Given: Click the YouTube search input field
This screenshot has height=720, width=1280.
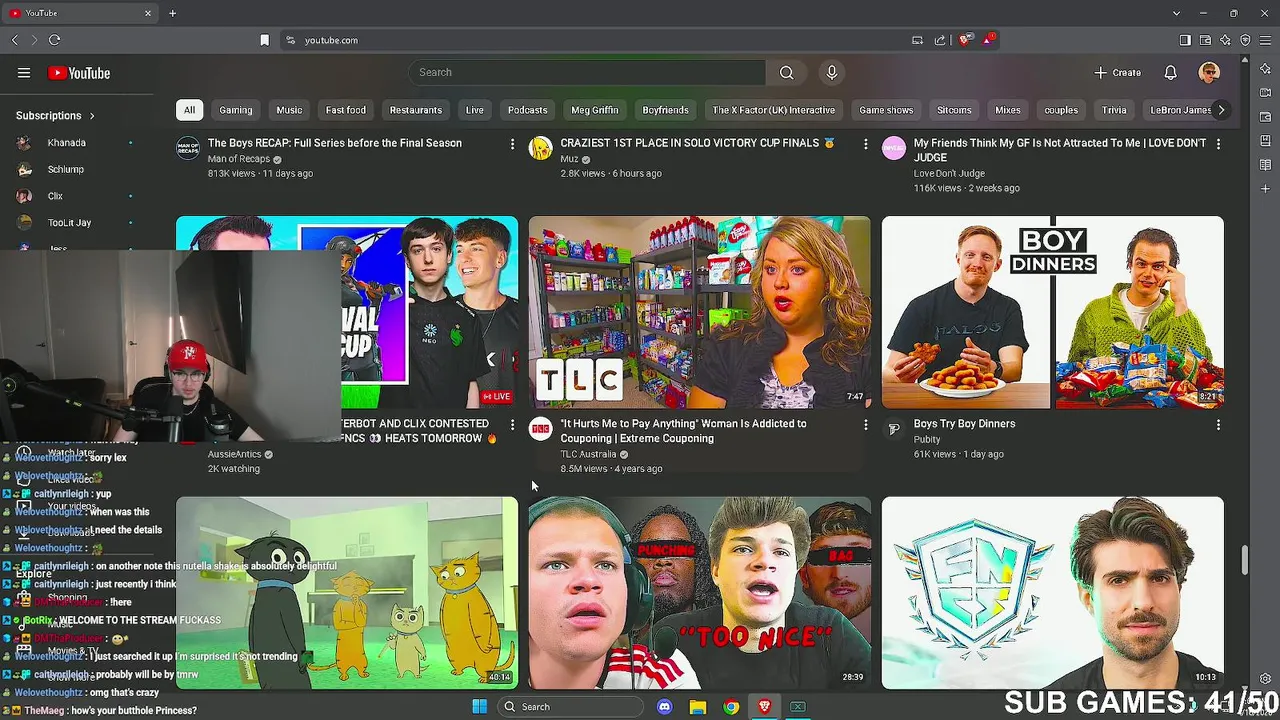Looking at the screenshot, I should point(587,72).
